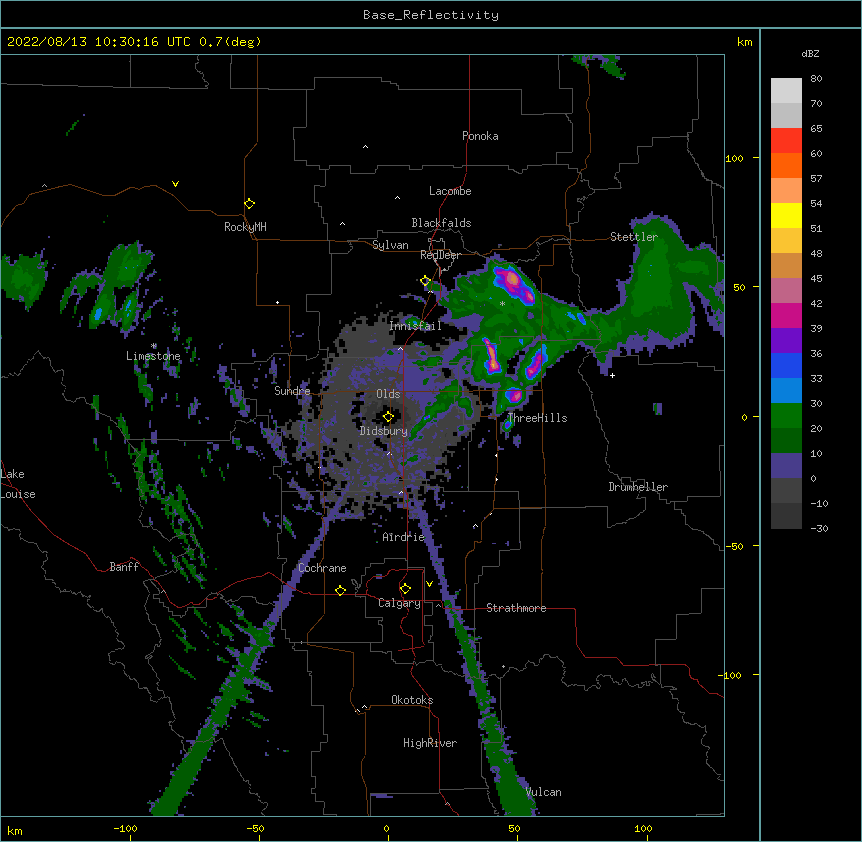Image resolution: width=862 pixels, height=842 pixels.
Task: Select the RockyMH label
Action: tap(245, 227)
